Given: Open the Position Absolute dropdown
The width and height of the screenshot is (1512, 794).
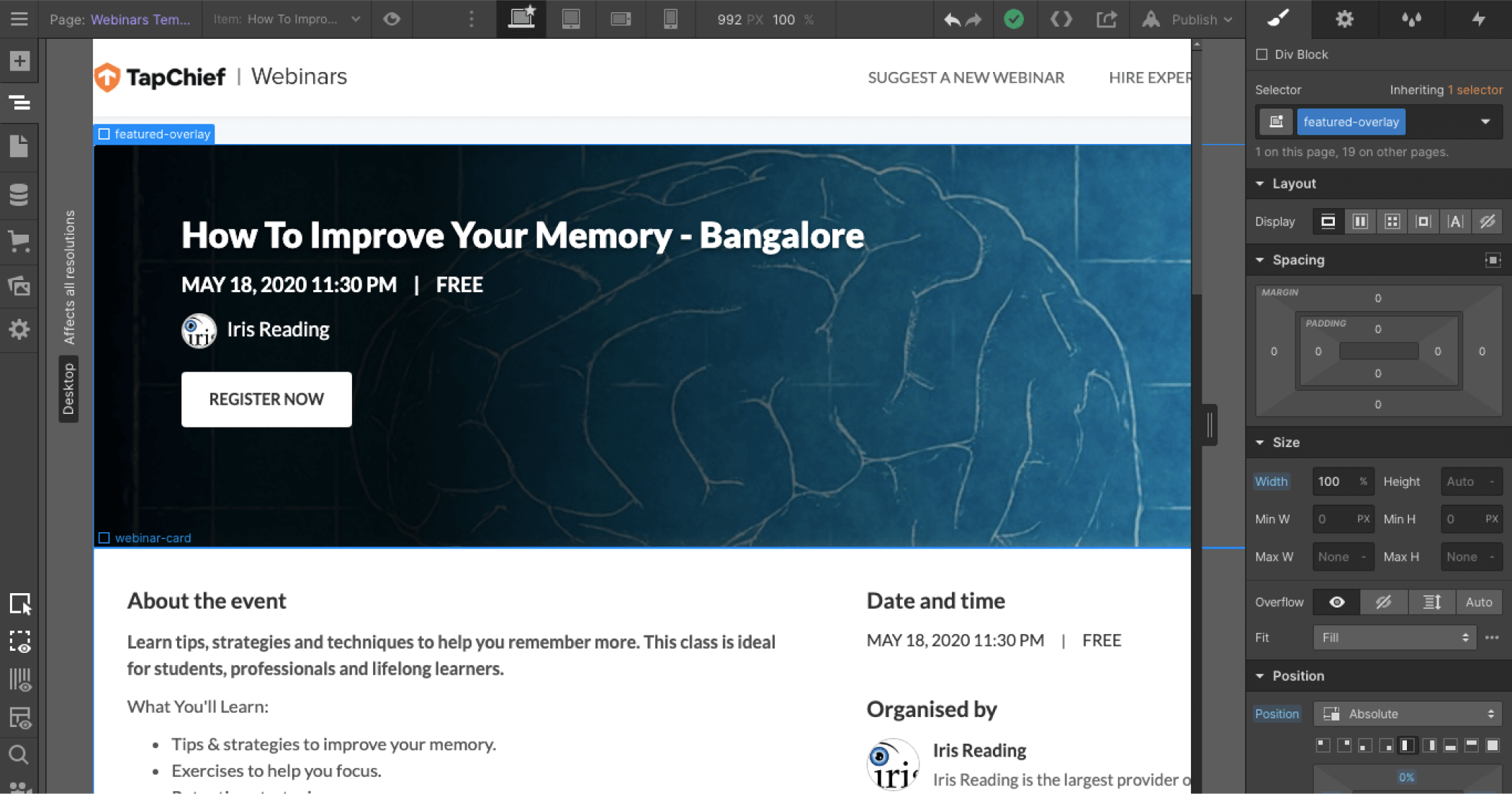Looking at the screenshot, I should (x=1408, y=714).
